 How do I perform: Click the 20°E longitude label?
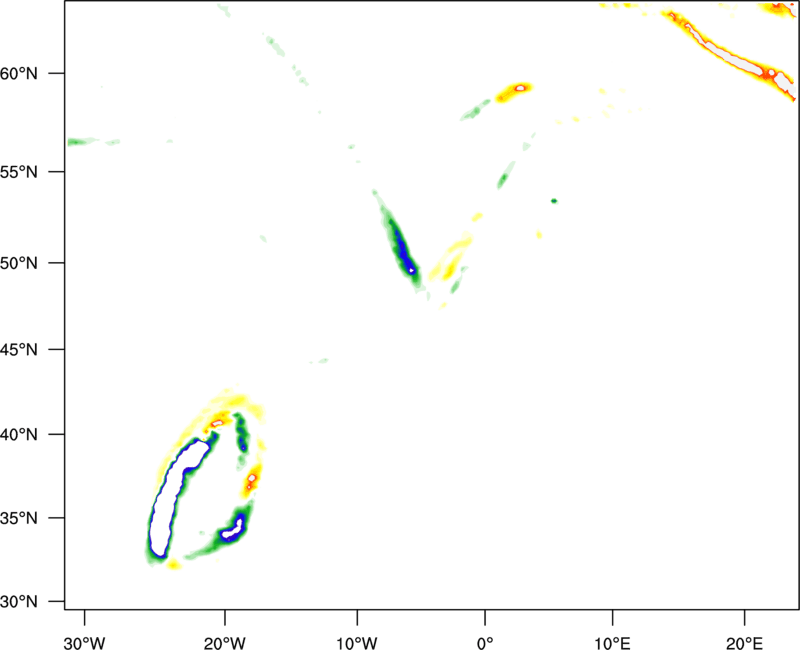745,643
